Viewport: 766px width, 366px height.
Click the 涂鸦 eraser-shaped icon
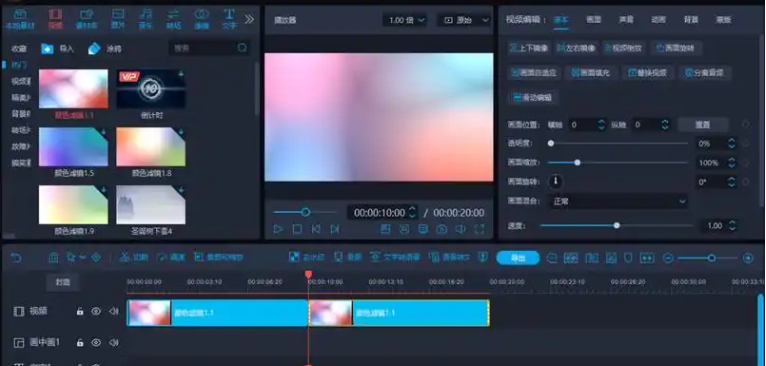(94, 48)
